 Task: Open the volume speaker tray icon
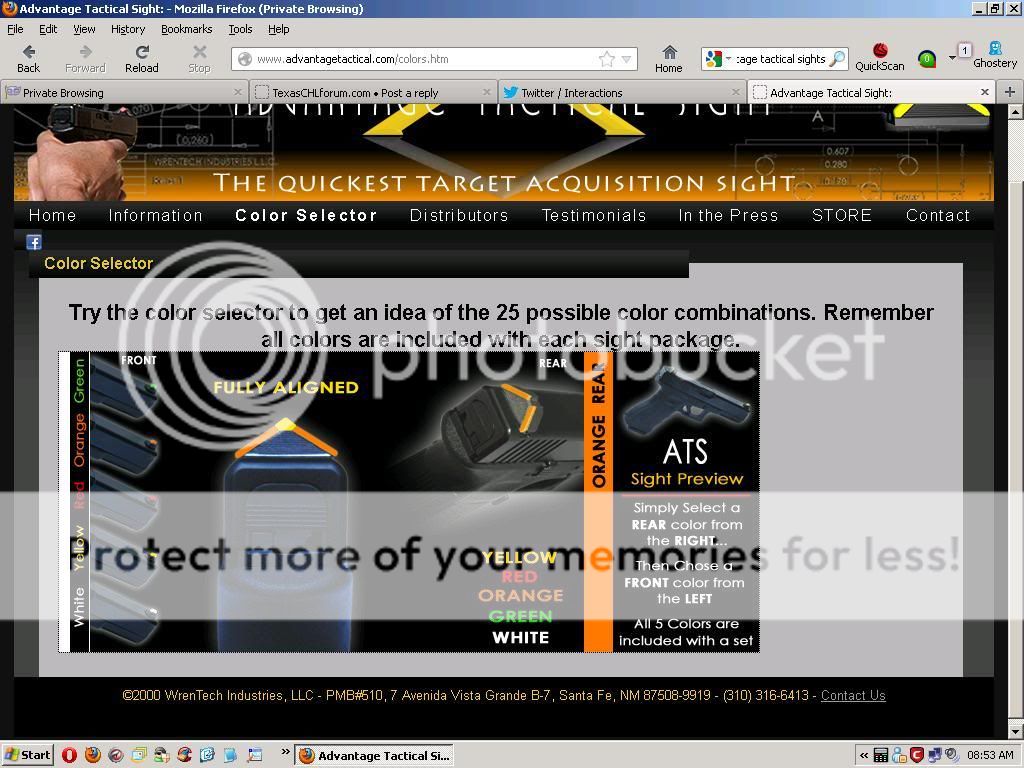tap(952, 756)
